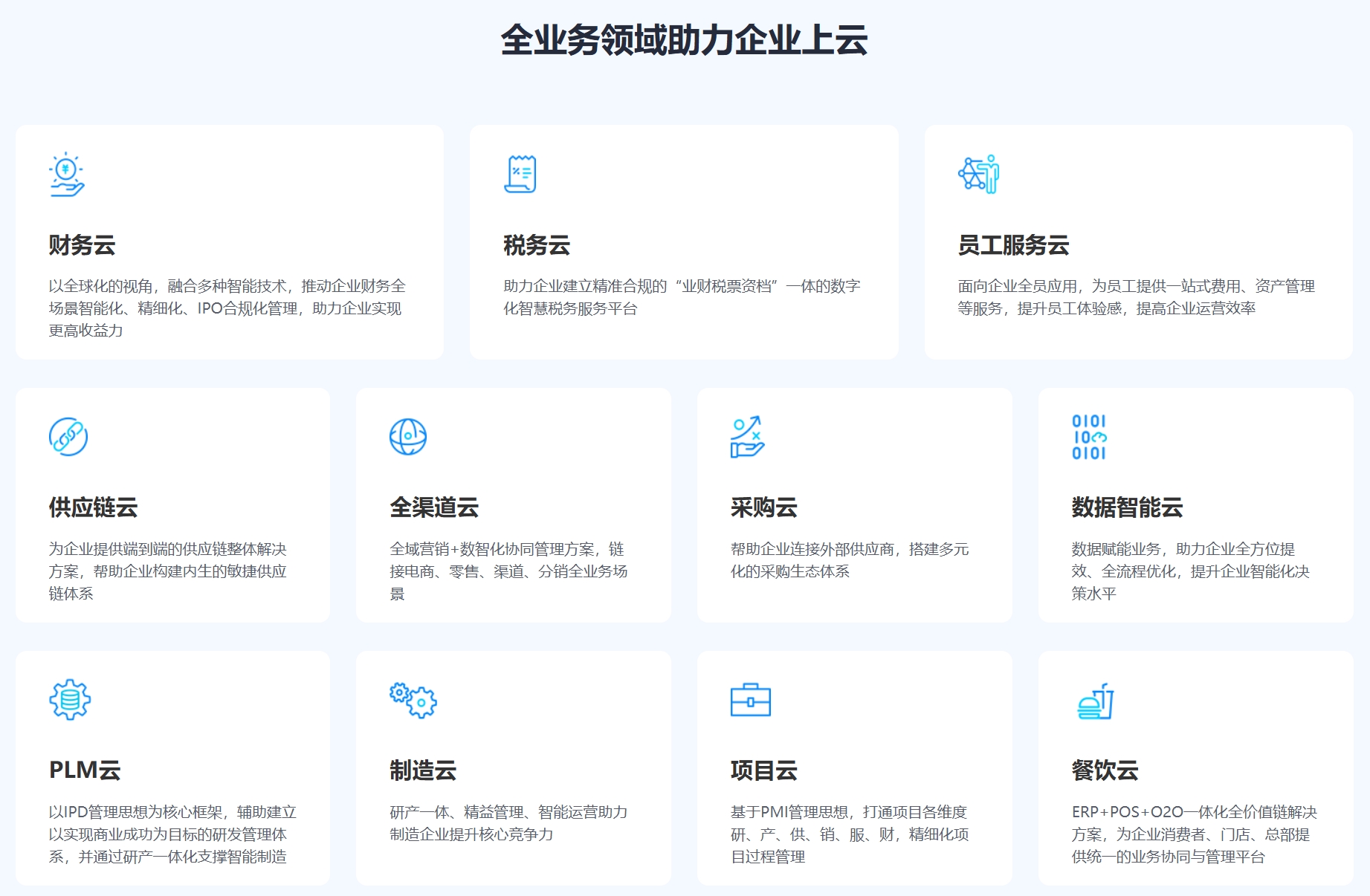Image resolution: width=1370 pixels, height=896 pixels.
Task: Click the 采购云 description text
Action: tap(849, 559)
